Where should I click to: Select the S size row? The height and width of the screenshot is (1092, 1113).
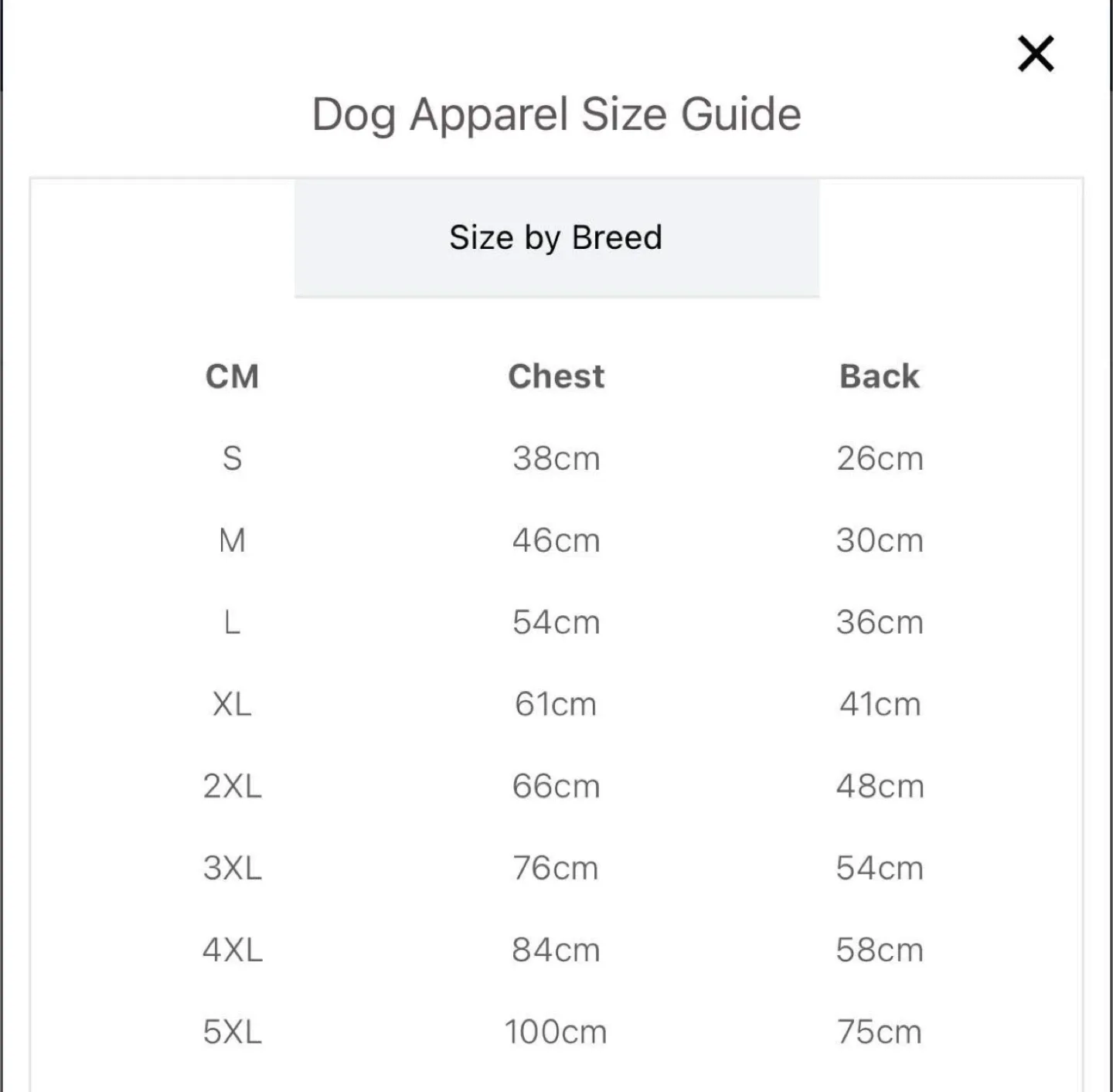pyautogui.click(x=233, y=458)
